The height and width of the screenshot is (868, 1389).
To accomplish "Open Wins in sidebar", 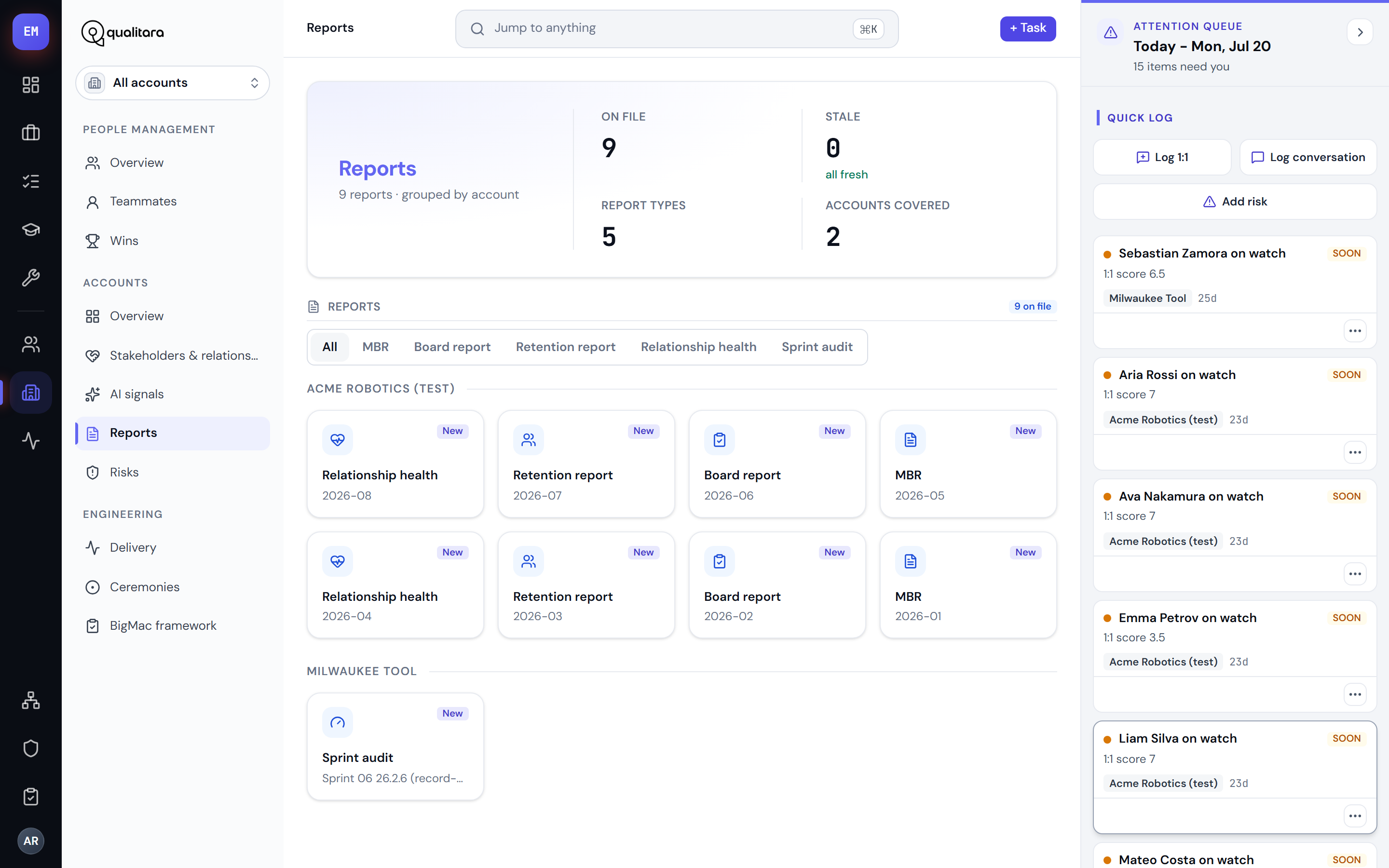I will pyautogui.click(x=173, y=241).
